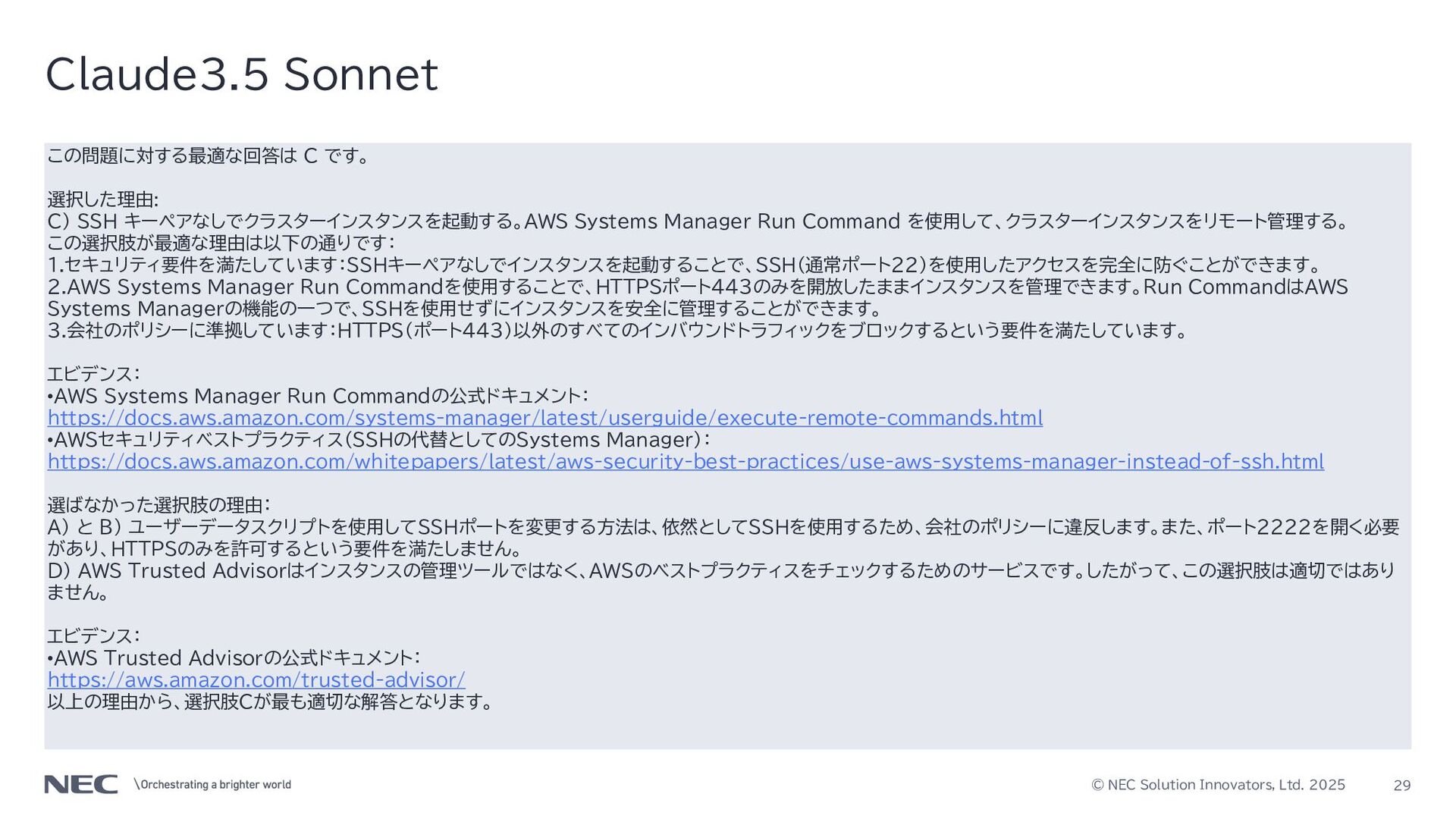Select the 'Run Commandの公式ドキュメント' bullet

(318, 396)
